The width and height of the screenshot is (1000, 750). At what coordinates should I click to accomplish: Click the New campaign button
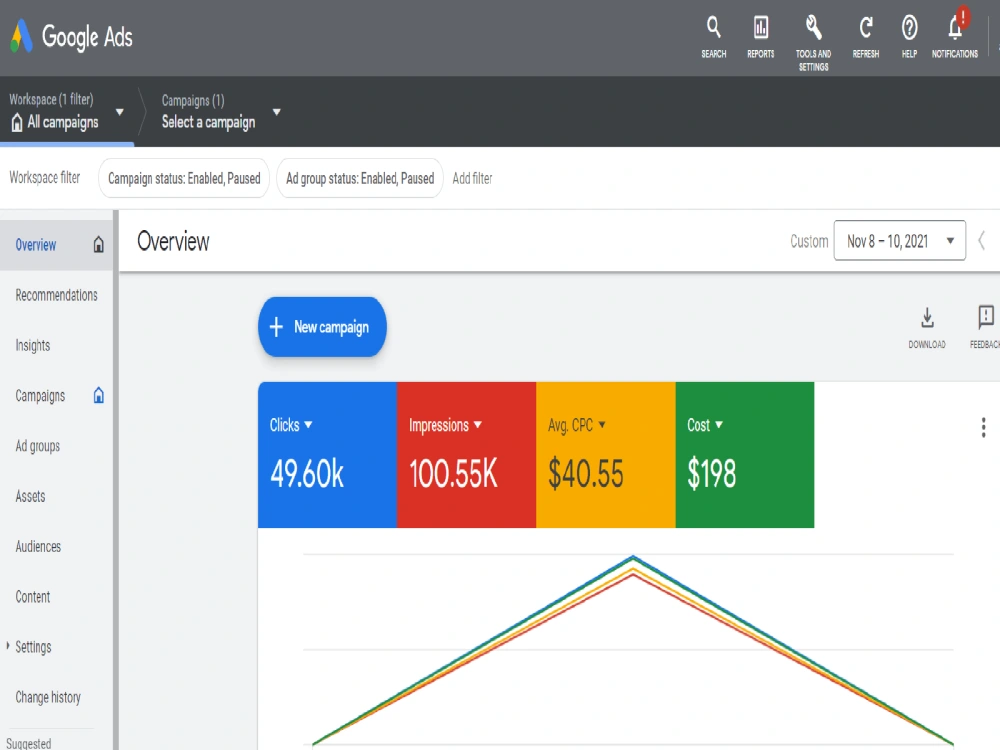322,327
